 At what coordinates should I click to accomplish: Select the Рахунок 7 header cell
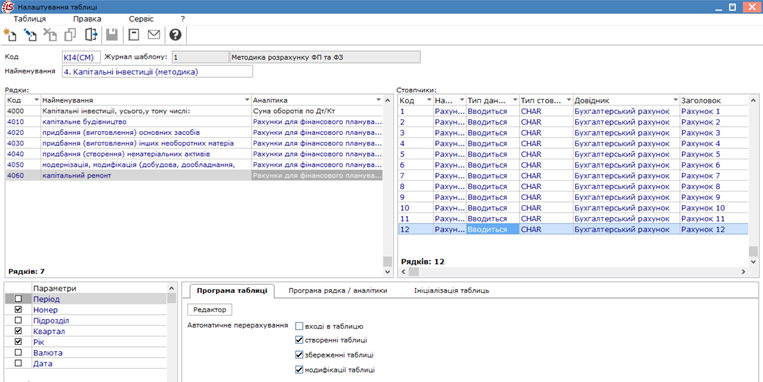(x=714, y=175)
